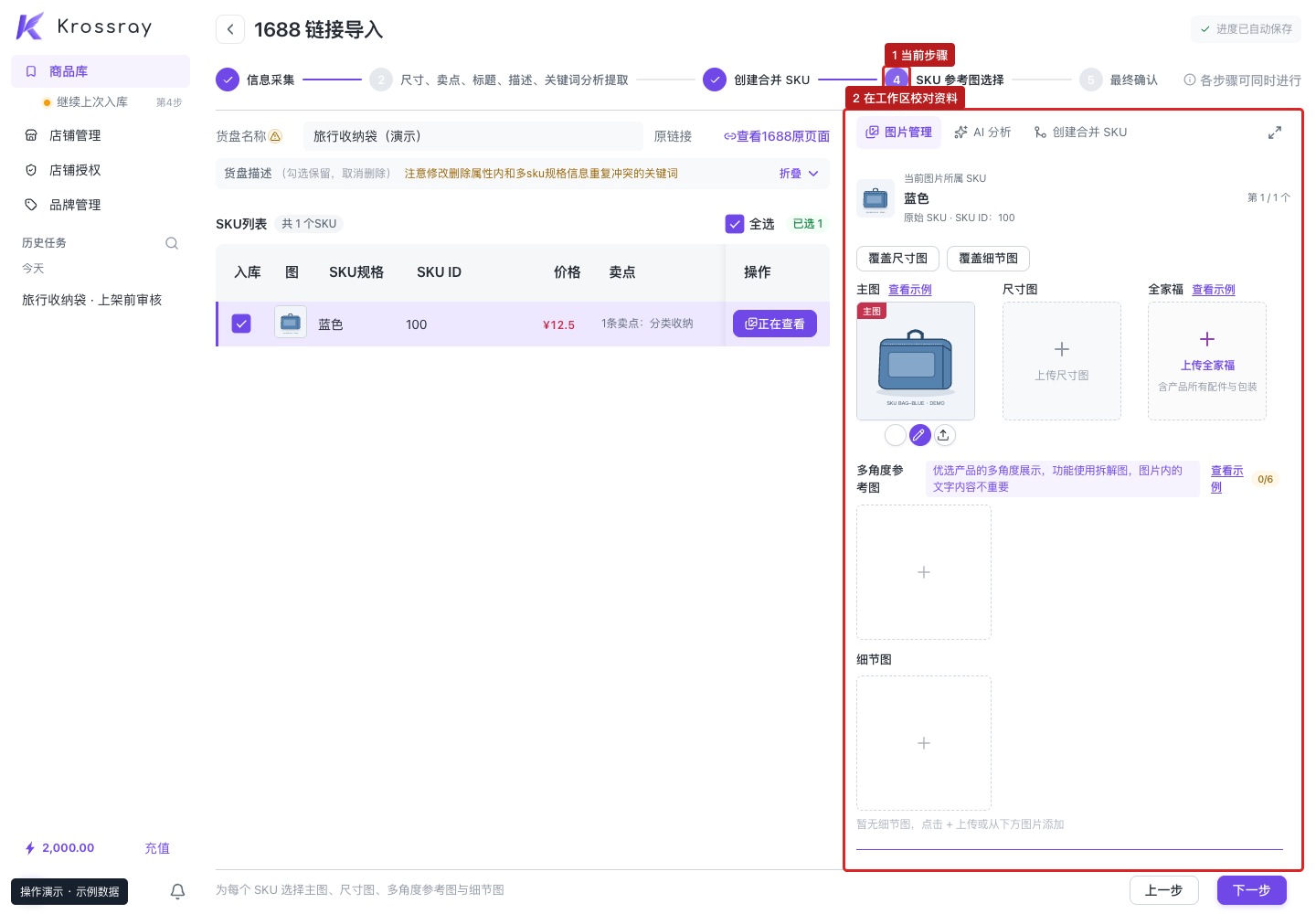Click white color circle under main image
1316x914 pixels.
pyautogui.click(x=896, y=435)
